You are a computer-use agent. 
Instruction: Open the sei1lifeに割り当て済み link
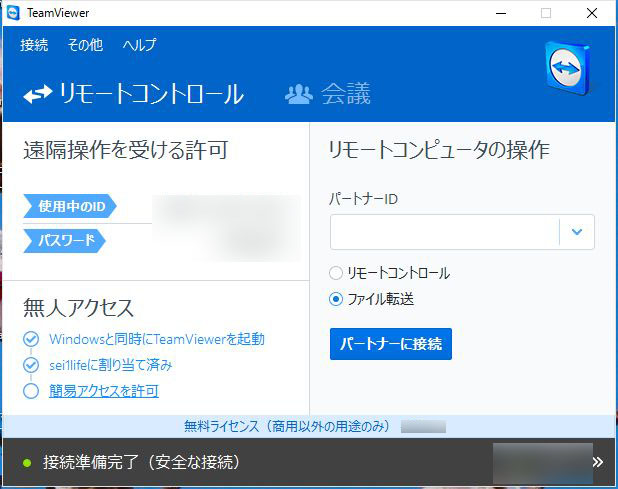tap(111, 365)
